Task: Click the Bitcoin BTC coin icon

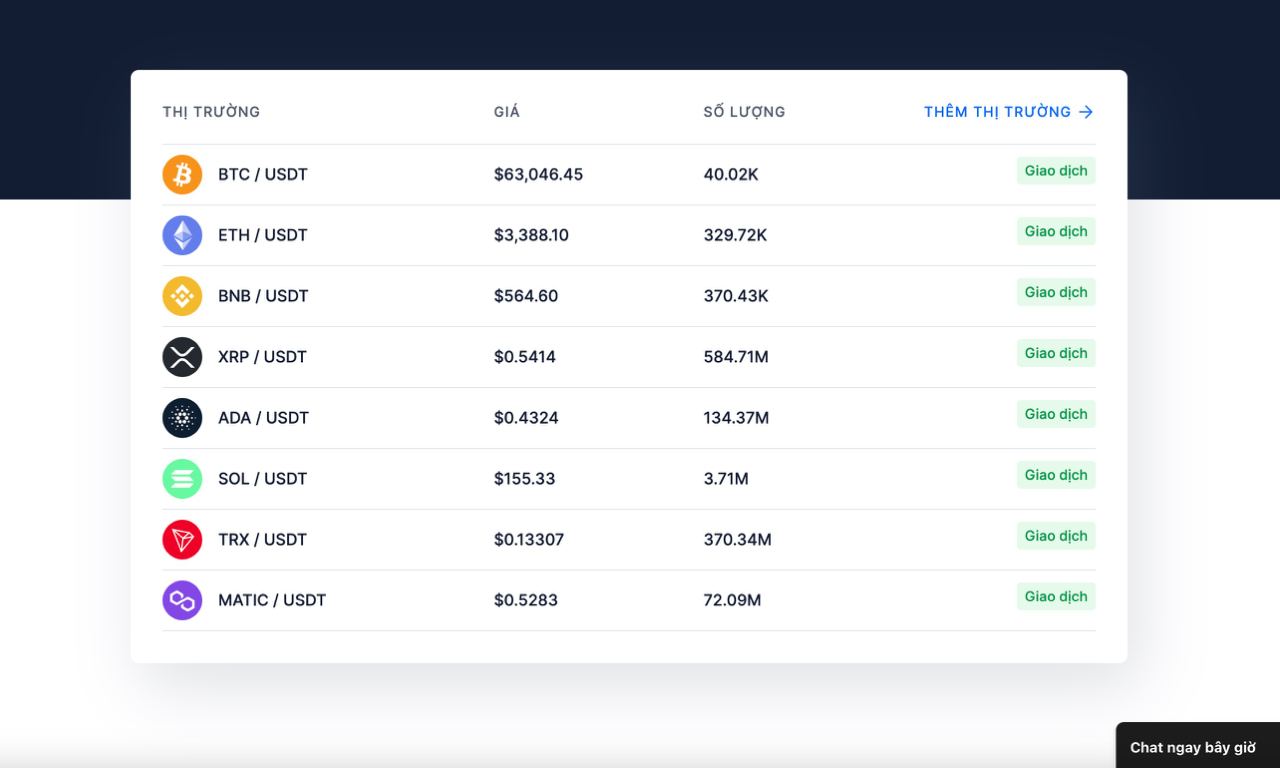Action: pyautogui.click(x=182, y=175)
